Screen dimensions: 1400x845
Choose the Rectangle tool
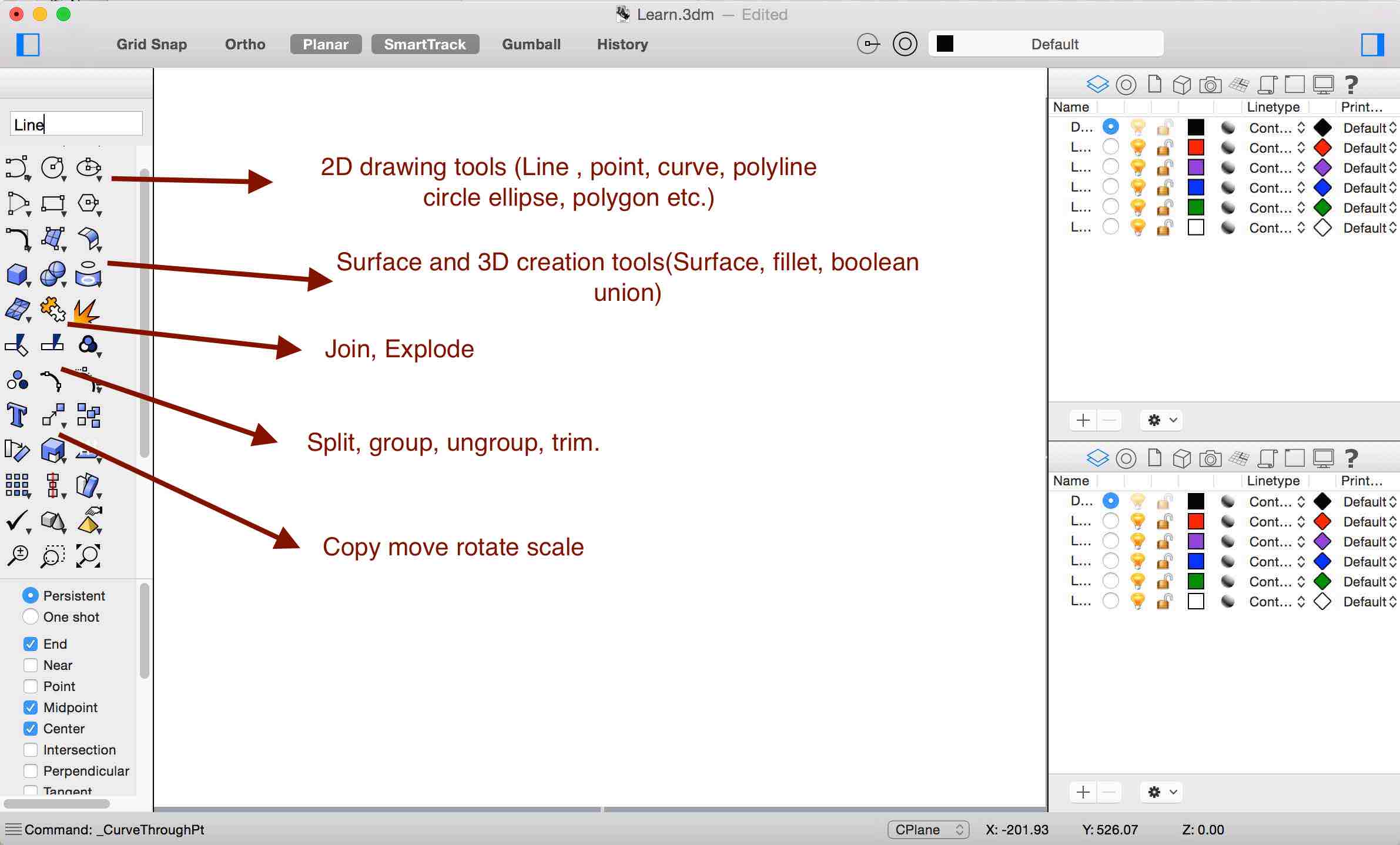[52, 203]
